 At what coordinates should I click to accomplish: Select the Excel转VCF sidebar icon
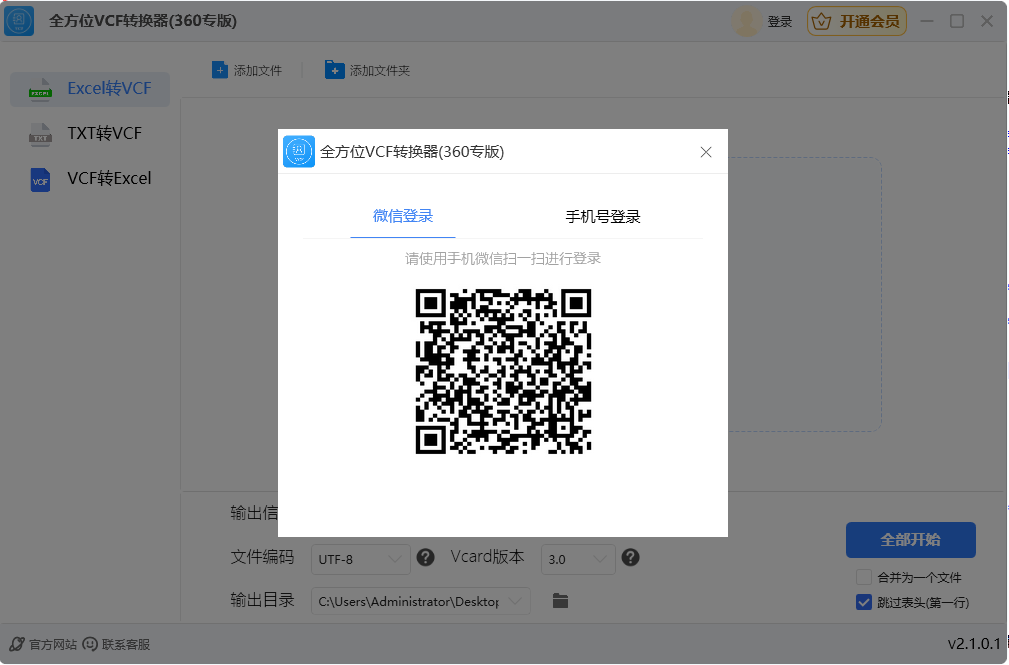41,89
